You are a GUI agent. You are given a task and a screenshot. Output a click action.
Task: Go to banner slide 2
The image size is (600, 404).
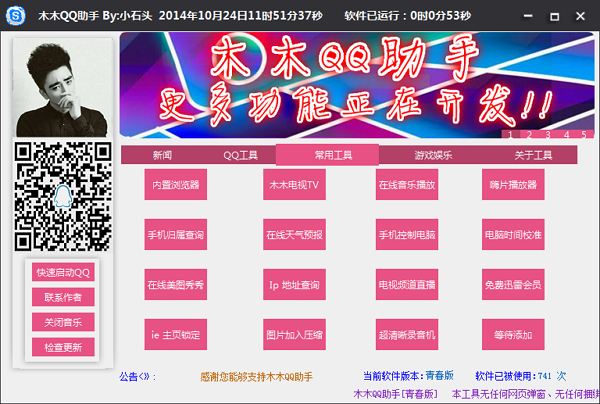(529, 134)
